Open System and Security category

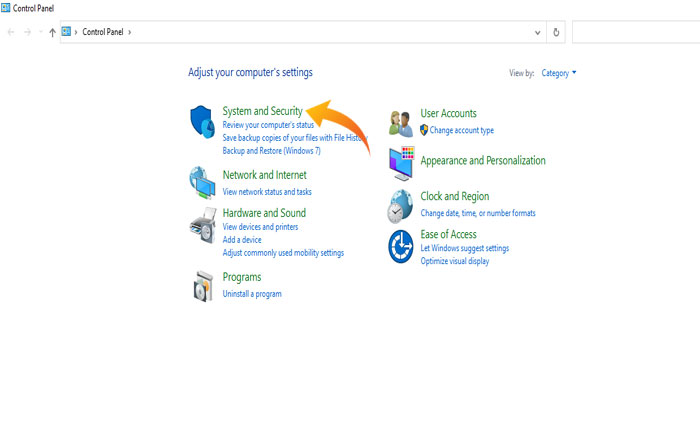pos(262,112)
